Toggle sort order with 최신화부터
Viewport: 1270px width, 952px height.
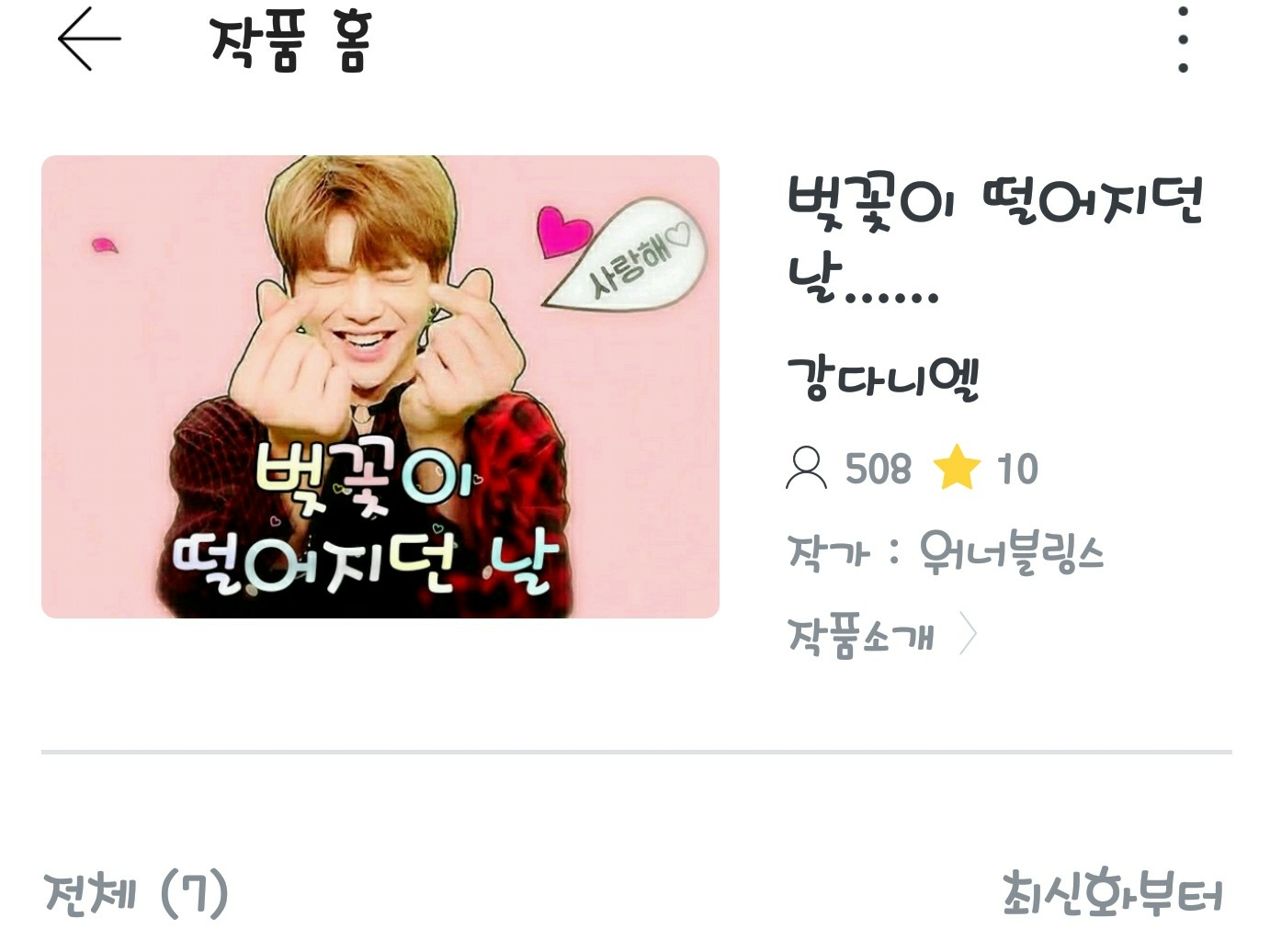[x=1113, y=893]
